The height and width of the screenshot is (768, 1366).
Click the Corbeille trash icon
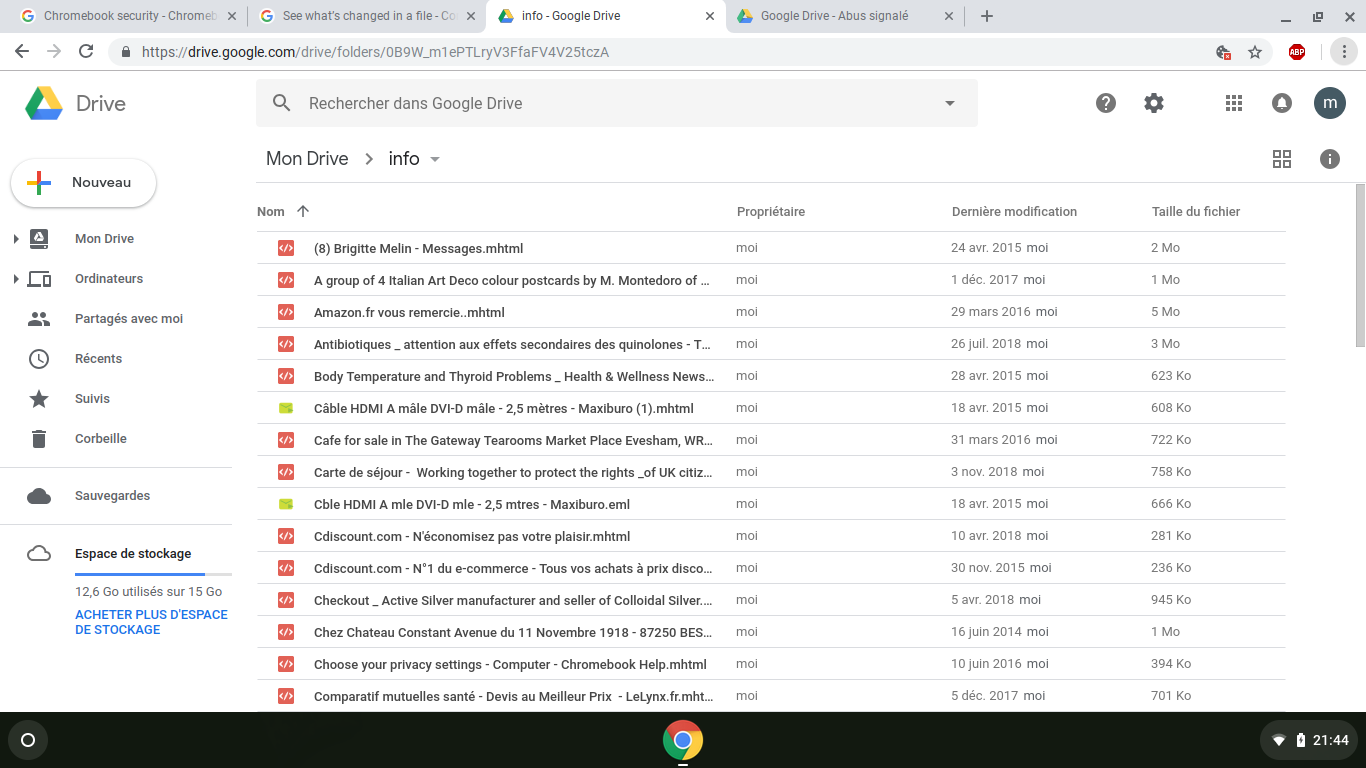39,439
